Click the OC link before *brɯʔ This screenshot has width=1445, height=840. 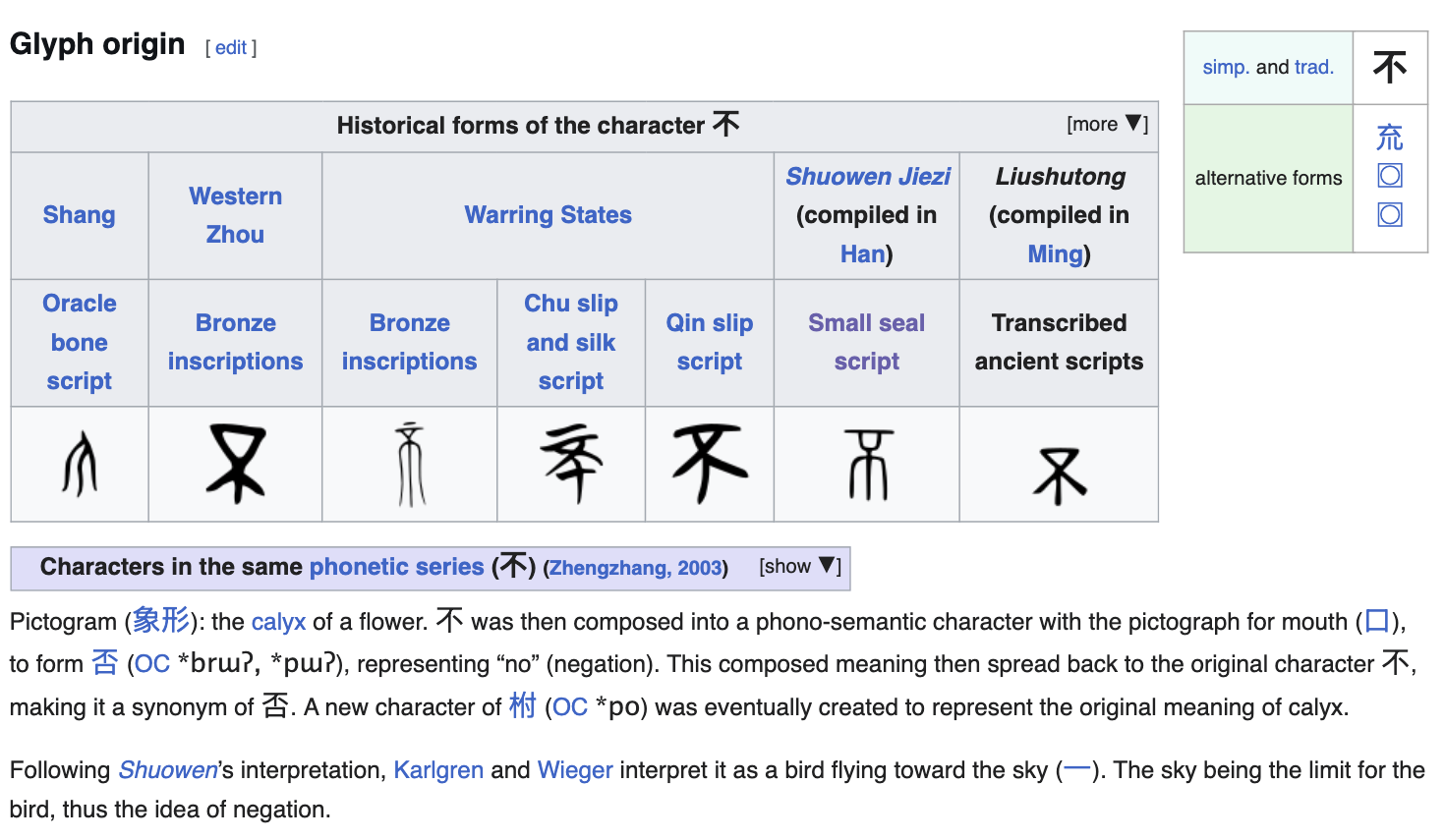(152, 664)
